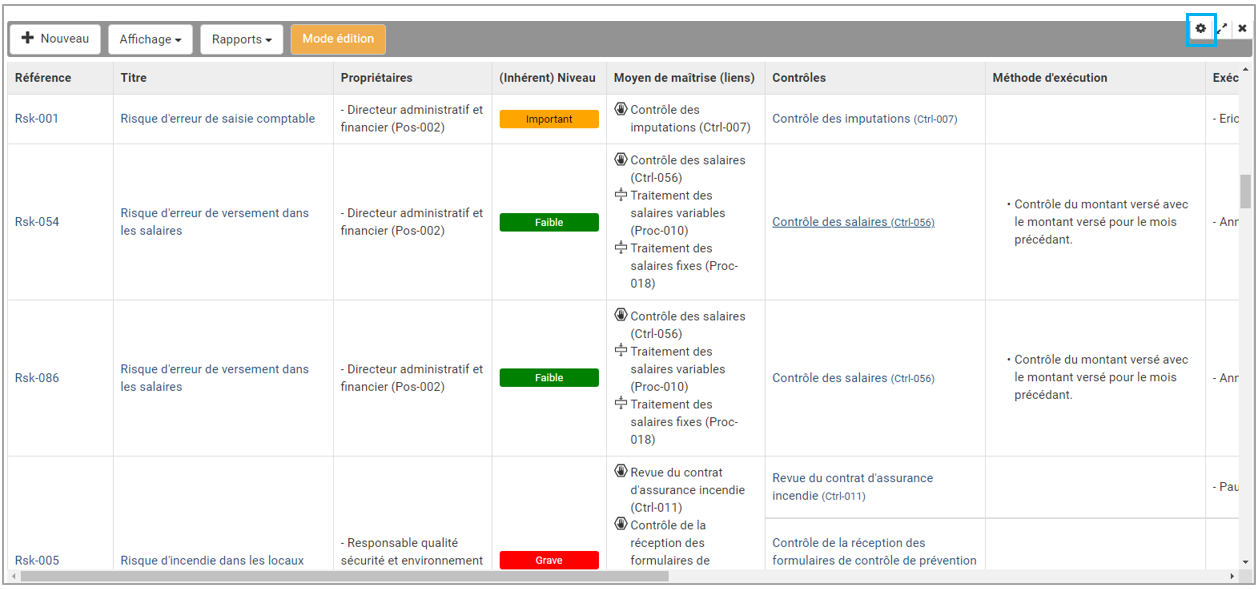The image size is (1260, 590).
Task: Click the control icon for Contrôle des salaires in Rsk-086
Action: [621, 316]
